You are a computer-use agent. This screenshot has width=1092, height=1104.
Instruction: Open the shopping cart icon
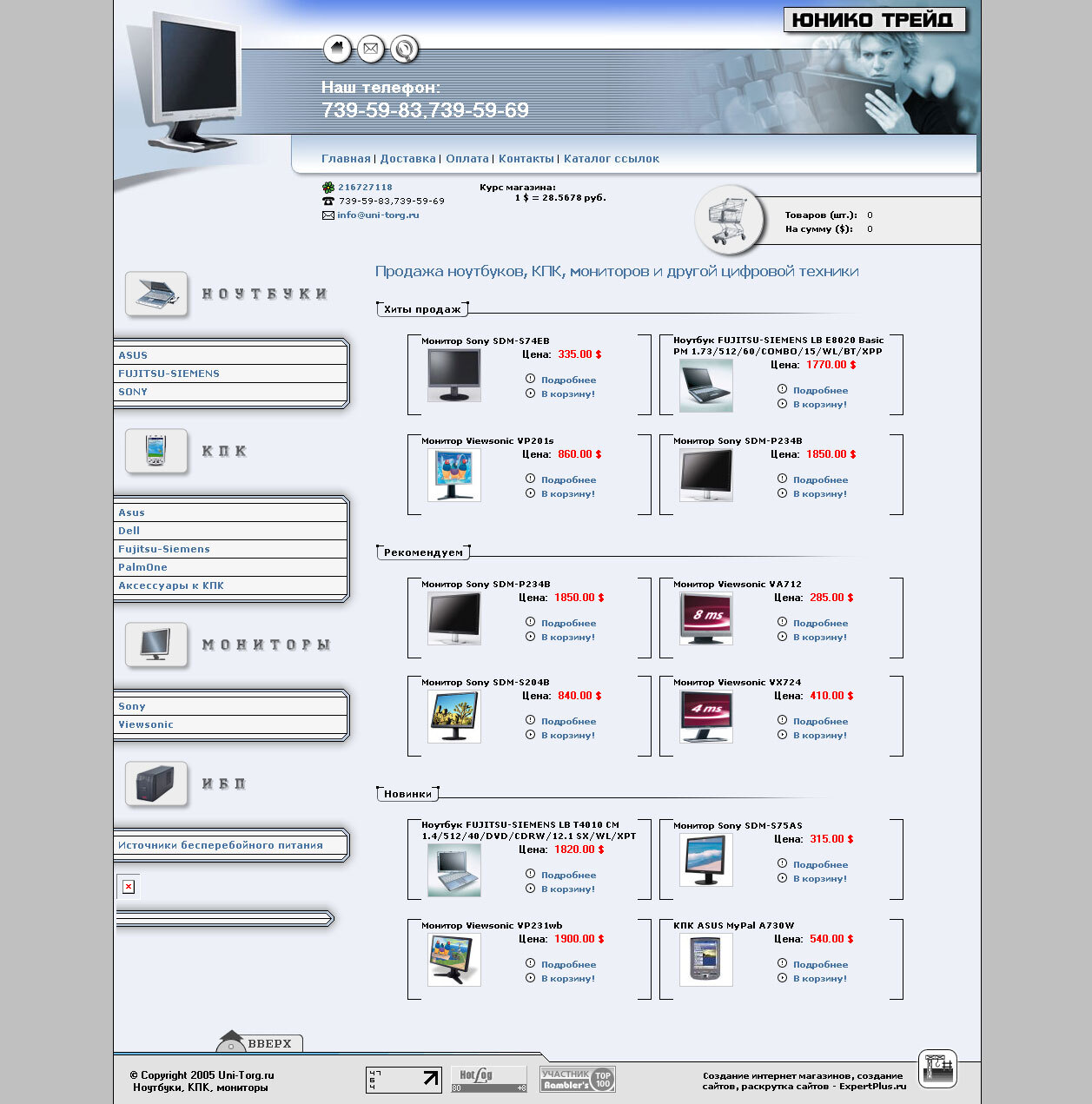coord(730,221)
